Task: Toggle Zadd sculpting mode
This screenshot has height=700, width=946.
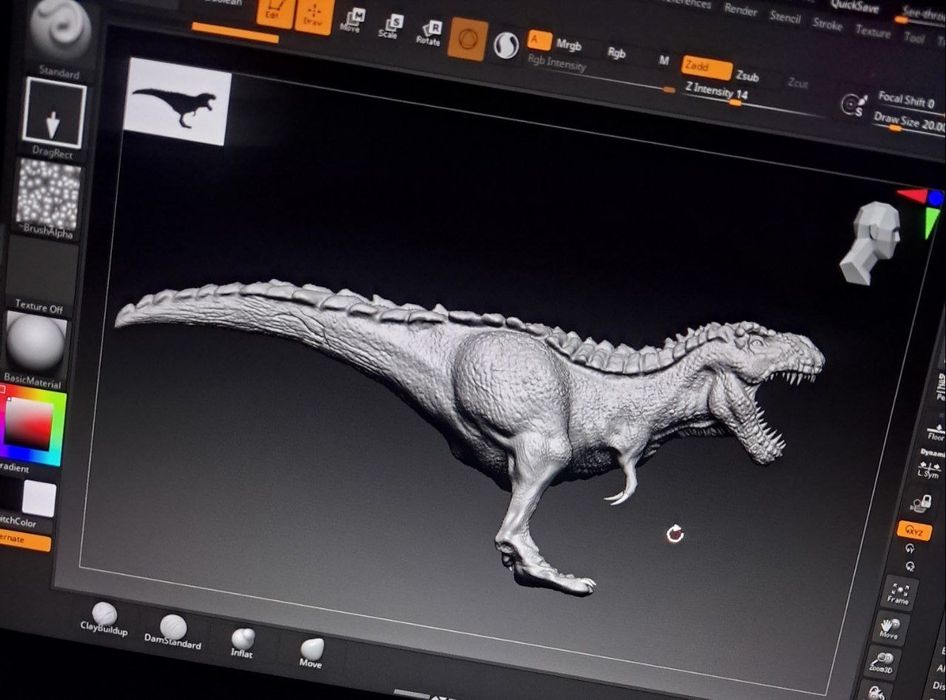Action: coord(706,68)
